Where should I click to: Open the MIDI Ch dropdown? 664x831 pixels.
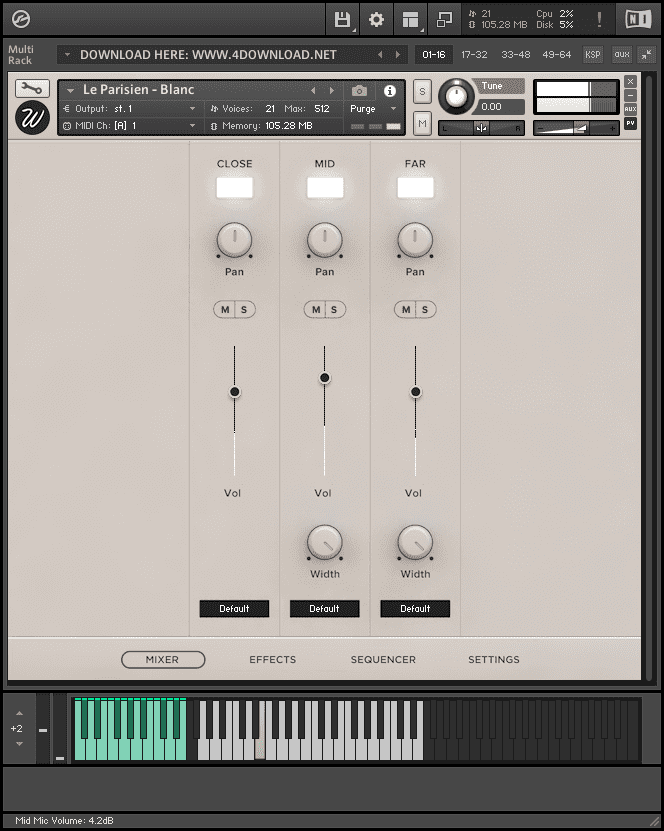(129, 126)
